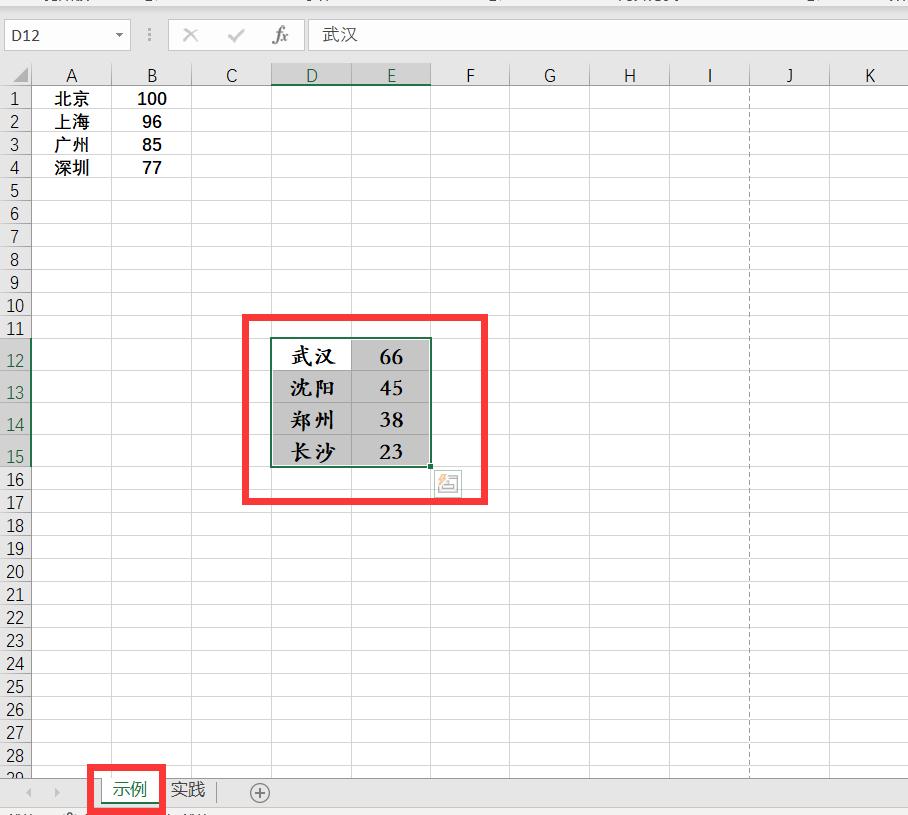Click the Enter checkmark icon

point(236,36)
